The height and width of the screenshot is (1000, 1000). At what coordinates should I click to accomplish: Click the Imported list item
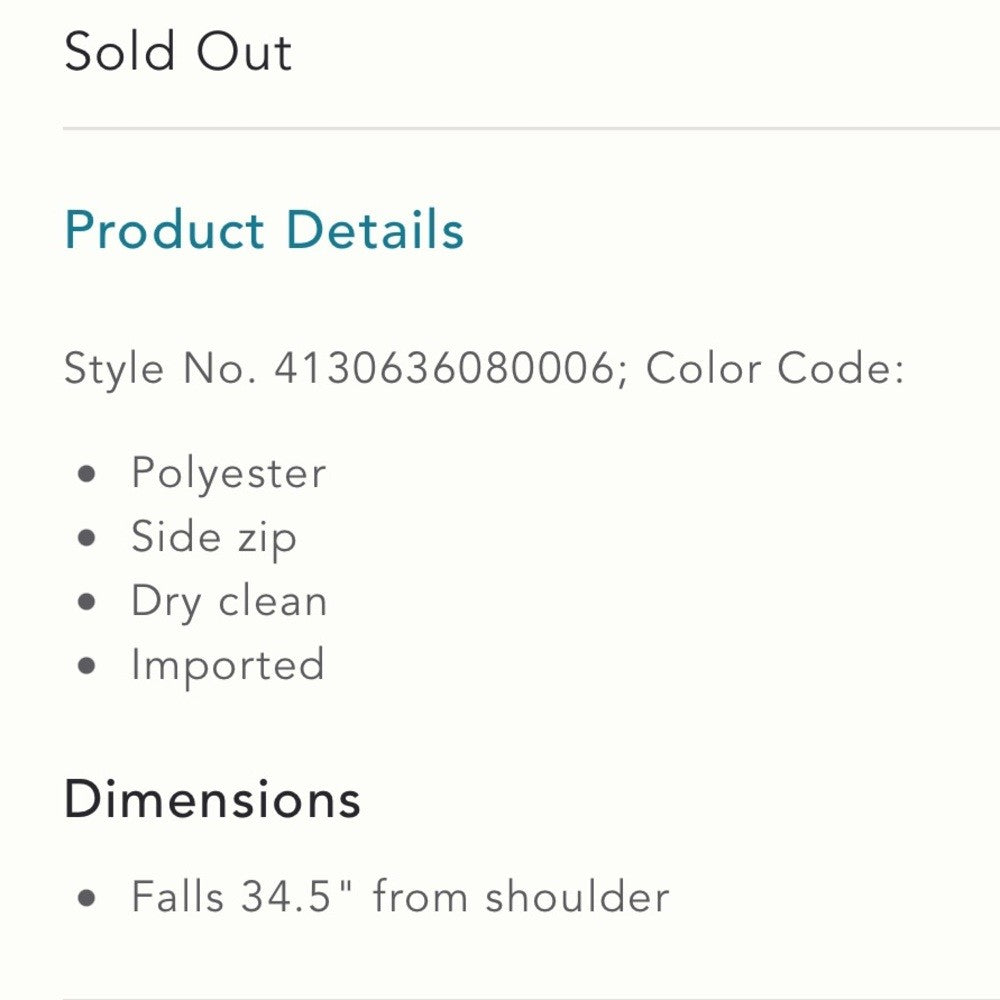pyautogui.click(x=227, y=666)
